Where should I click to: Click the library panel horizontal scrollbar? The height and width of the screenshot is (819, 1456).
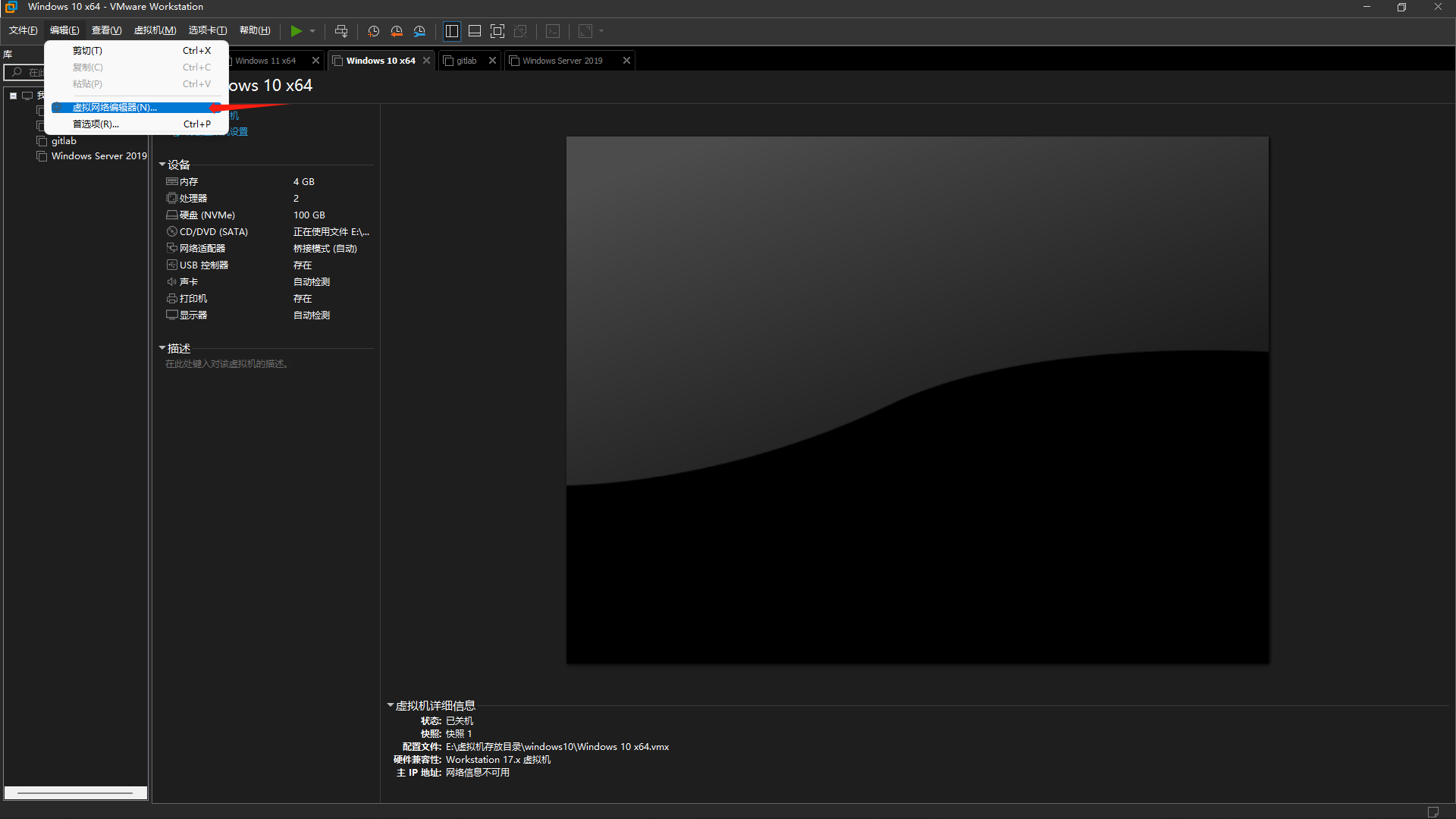pyautogui.click(x=75, y=793)
